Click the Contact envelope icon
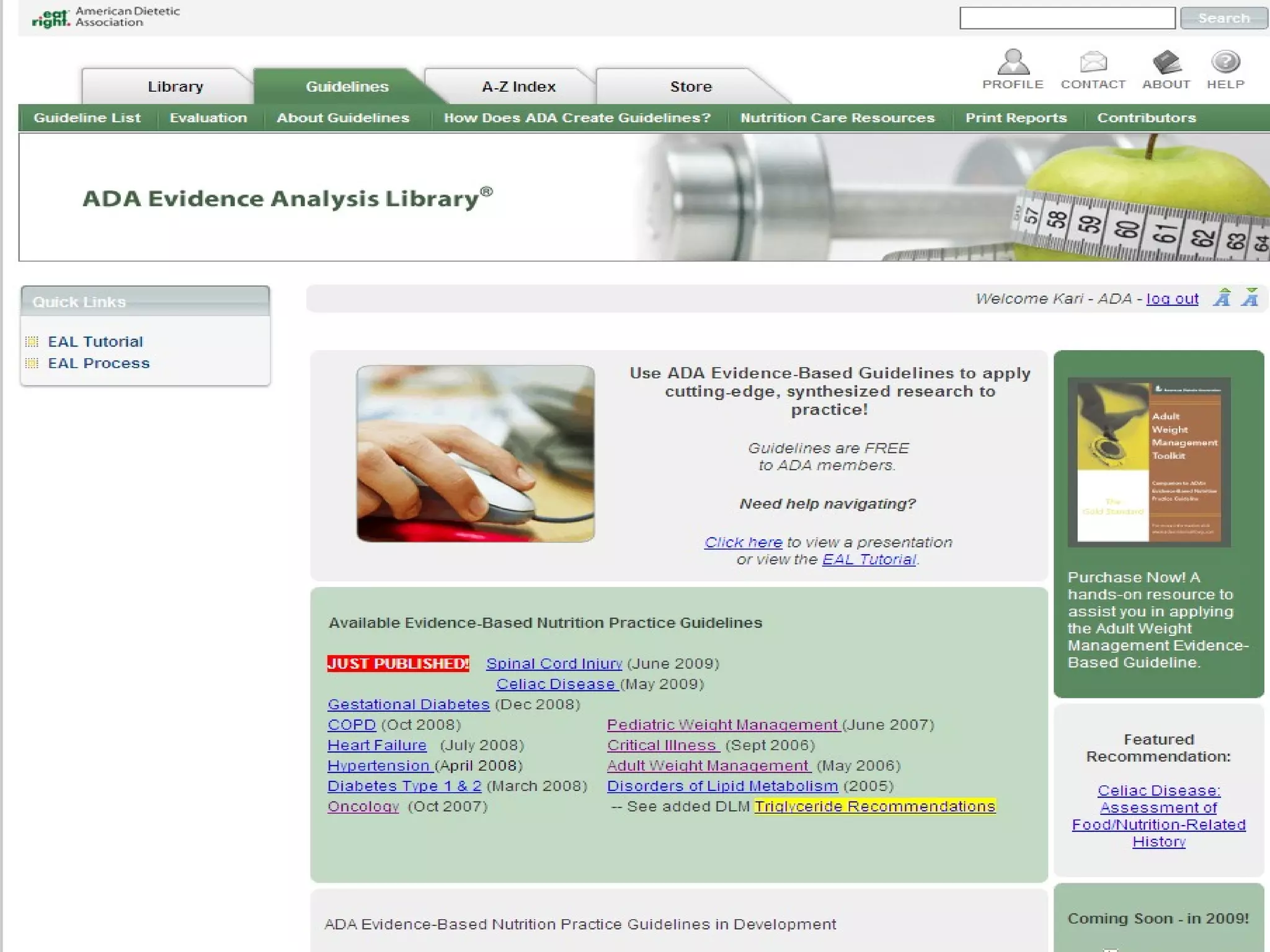 tap(1093, 62)
